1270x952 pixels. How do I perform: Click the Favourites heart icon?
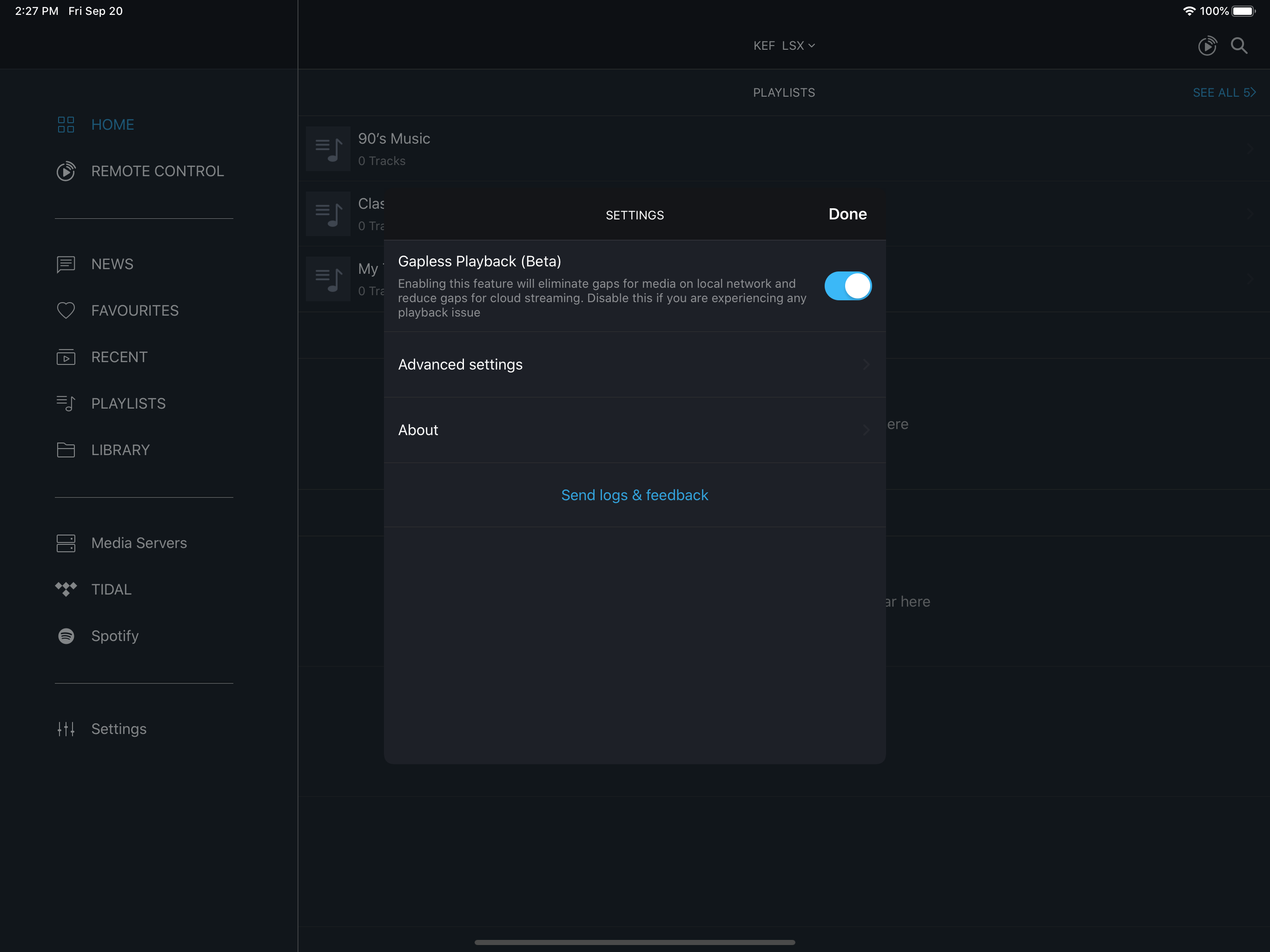[66, 311]
